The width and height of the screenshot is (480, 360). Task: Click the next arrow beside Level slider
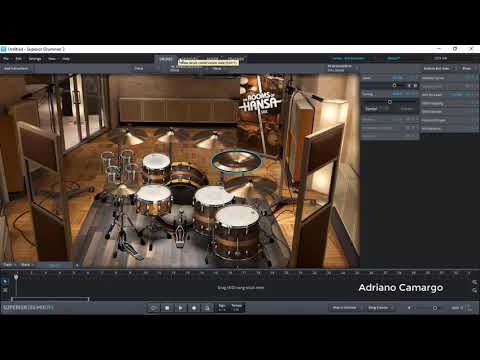[x=415, y=86]
